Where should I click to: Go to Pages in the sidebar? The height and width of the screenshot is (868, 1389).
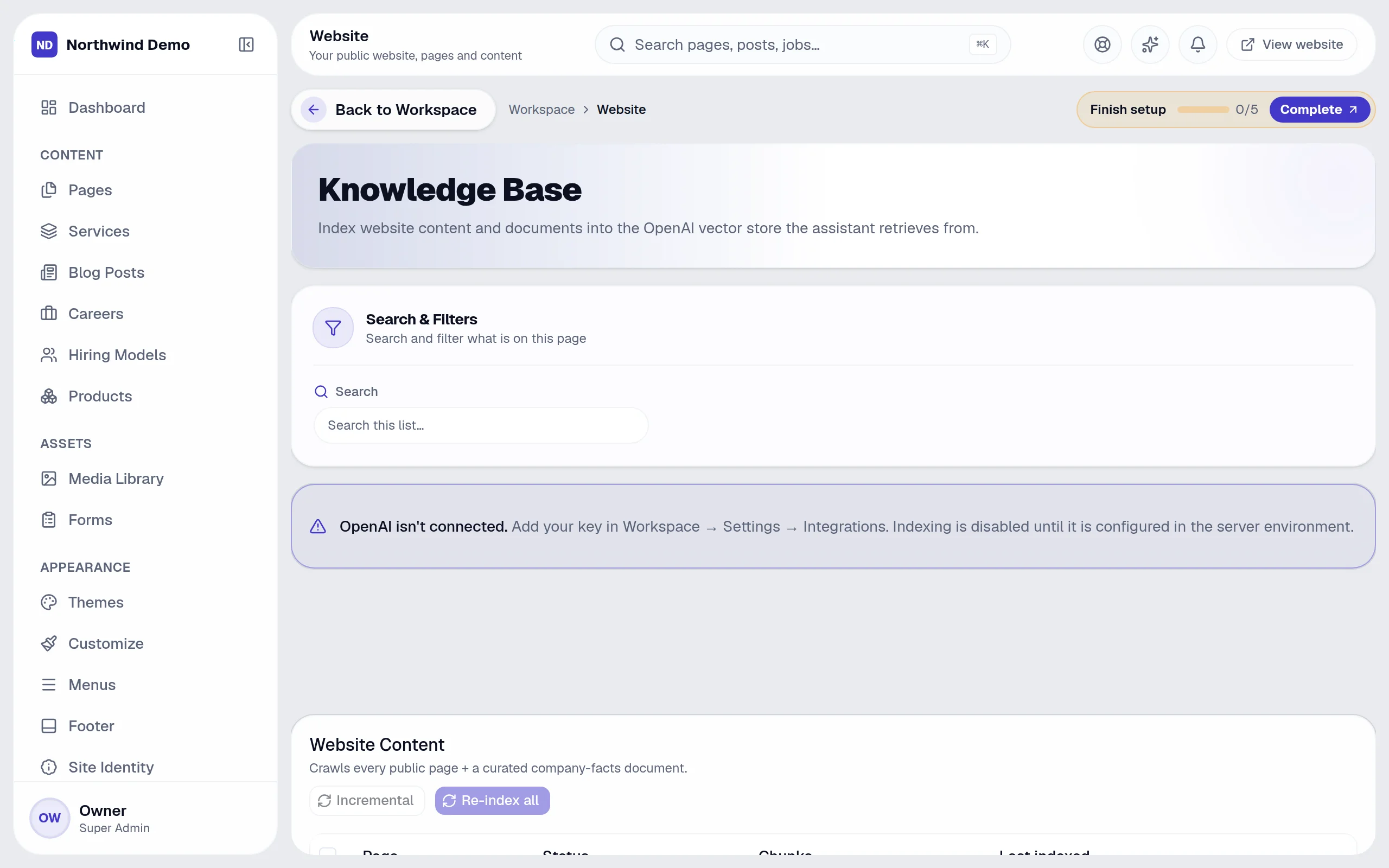coord(145,190)
